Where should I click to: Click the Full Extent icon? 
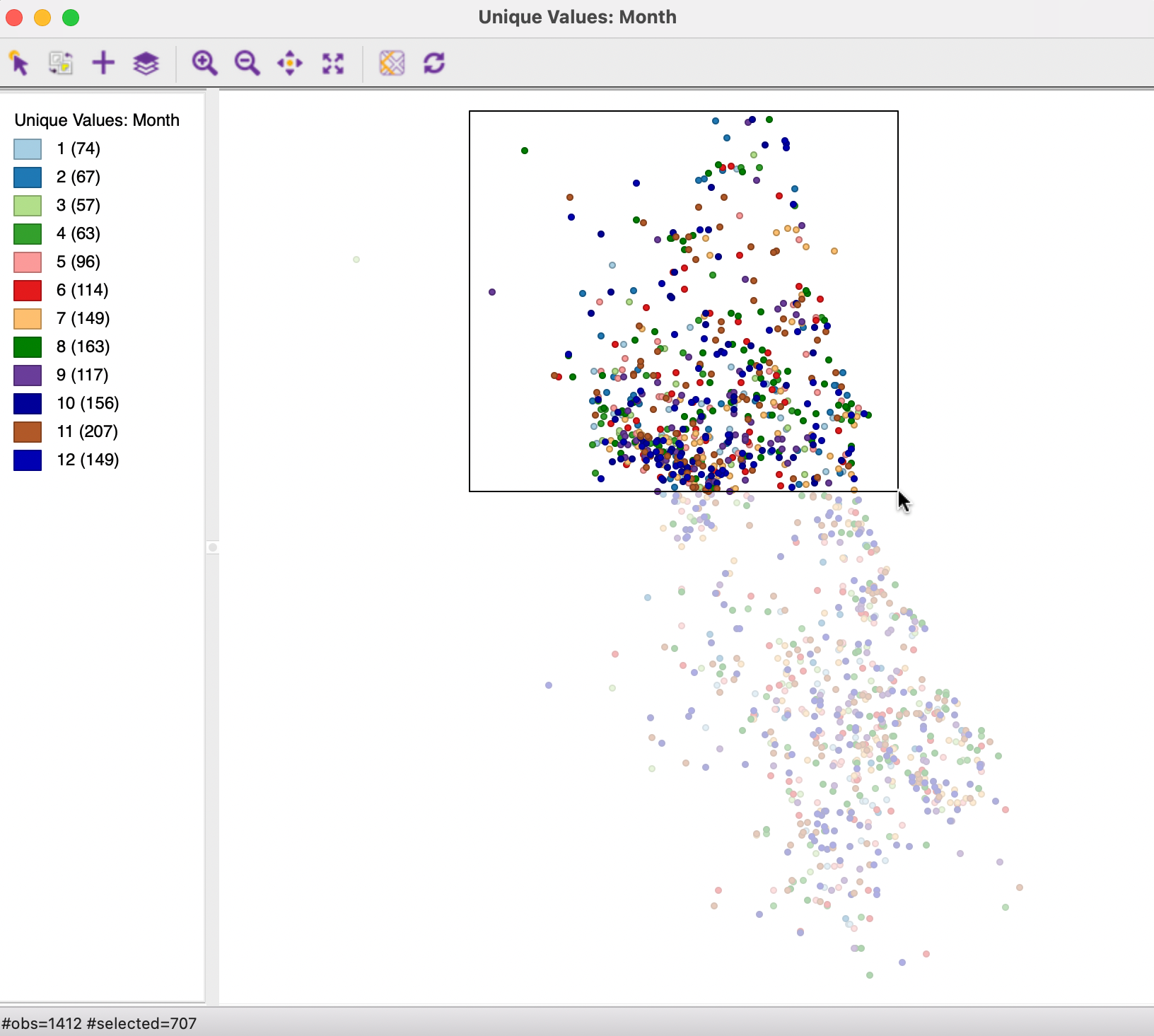(333, 63)
